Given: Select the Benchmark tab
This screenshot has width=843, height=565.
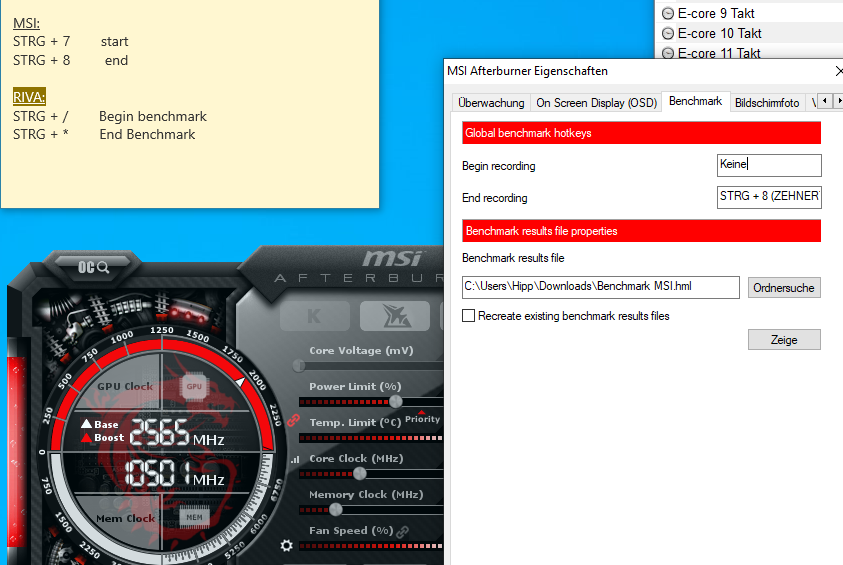Looking at the screenshot, I should click(x=695, y=101).
